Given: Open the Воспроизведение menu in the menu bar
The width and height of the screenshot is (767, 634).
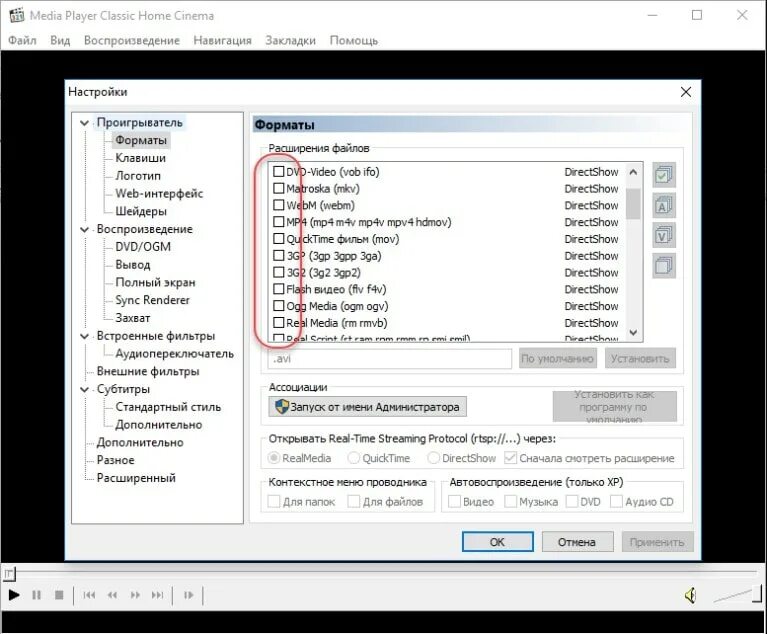Looking at the screenshot, I should tap(132, 40).
